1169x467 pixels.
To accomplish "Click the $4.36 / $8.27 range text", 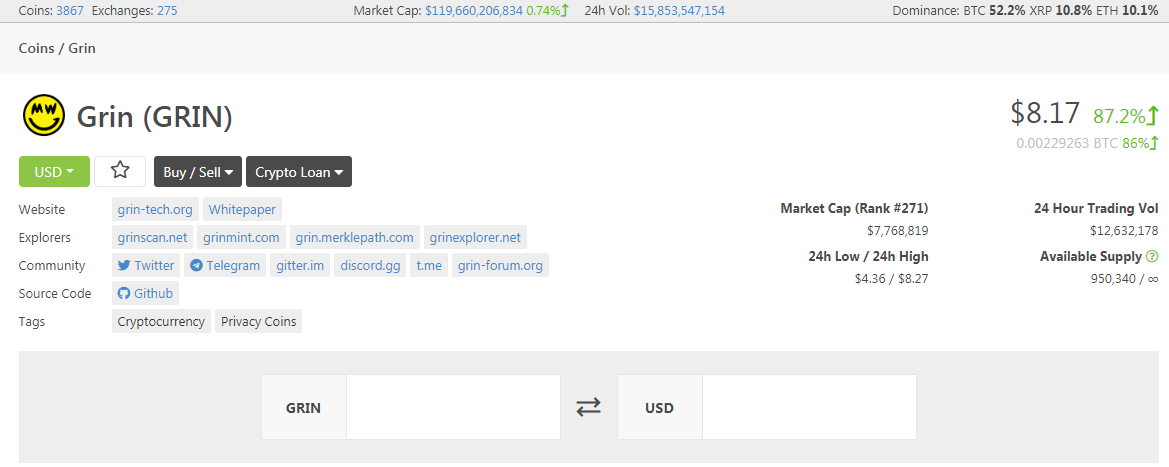I will pos(892,278).
